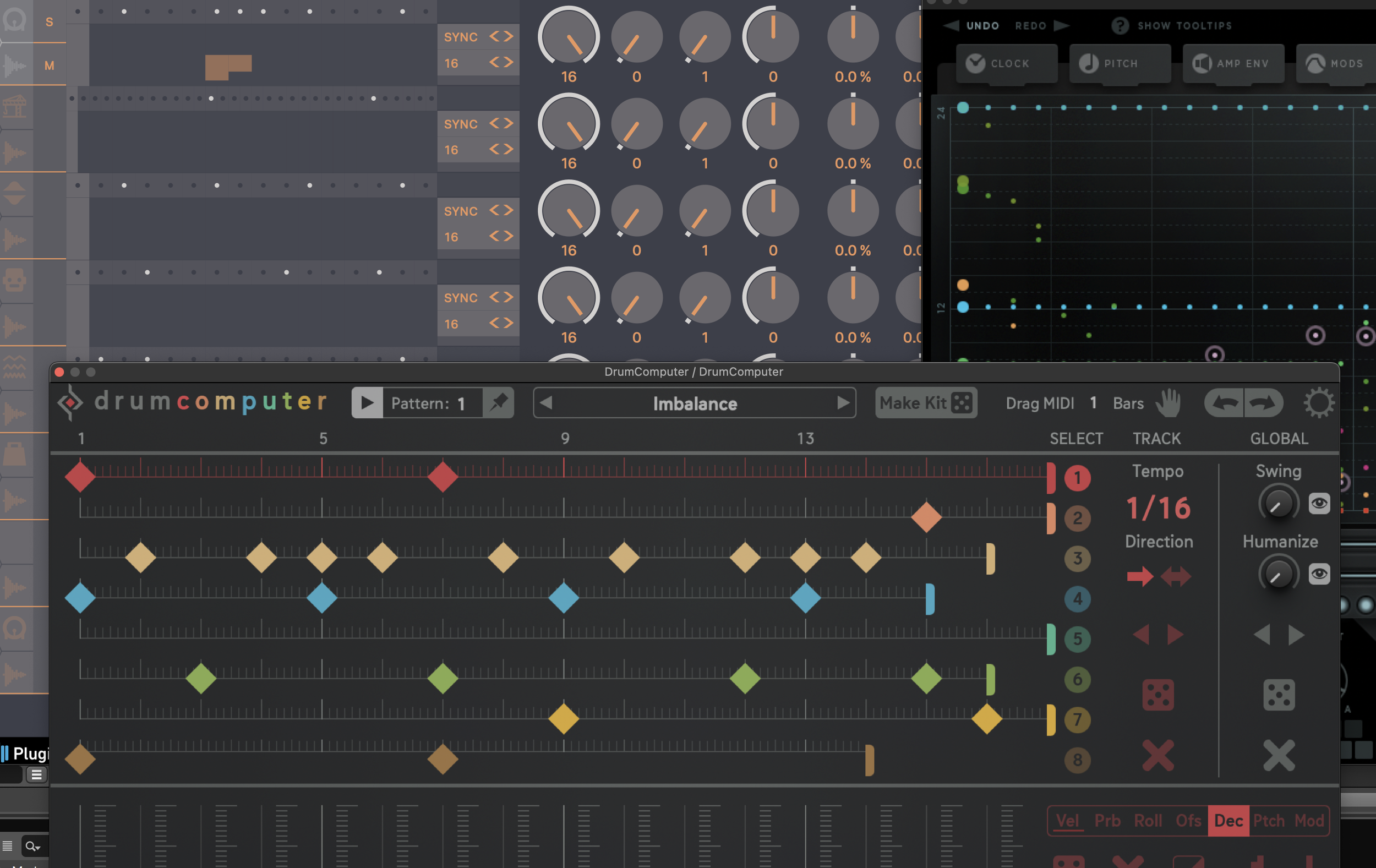Open the PITCH tab in the synth window
Screen dimensions: 1376x868
click(1120, 63)
